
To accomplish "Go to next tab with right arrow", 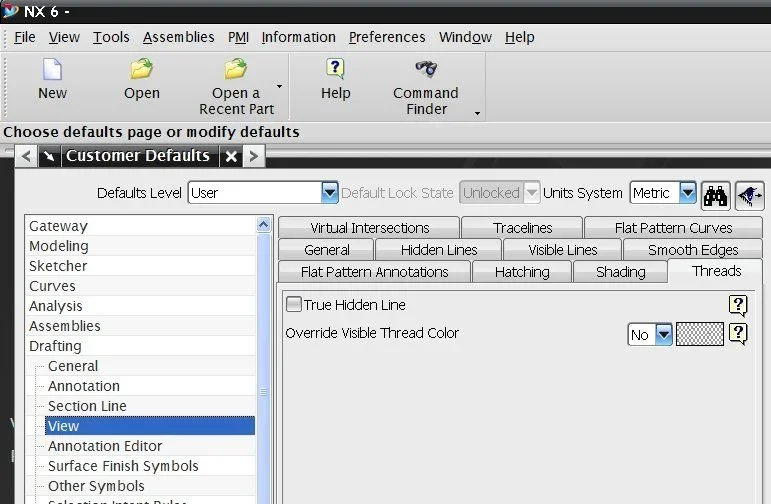I will [x=254, y=156].
